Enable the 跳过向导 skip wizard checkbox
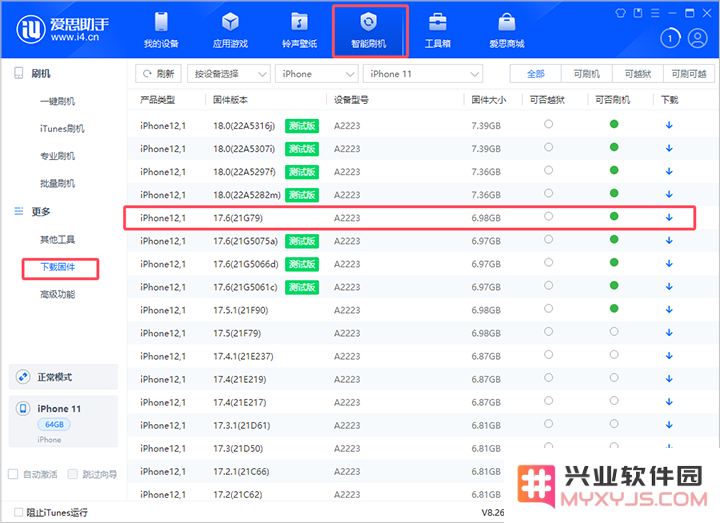Screen dimensions: 720x523 pyautogui.click(x=73, y=474)
